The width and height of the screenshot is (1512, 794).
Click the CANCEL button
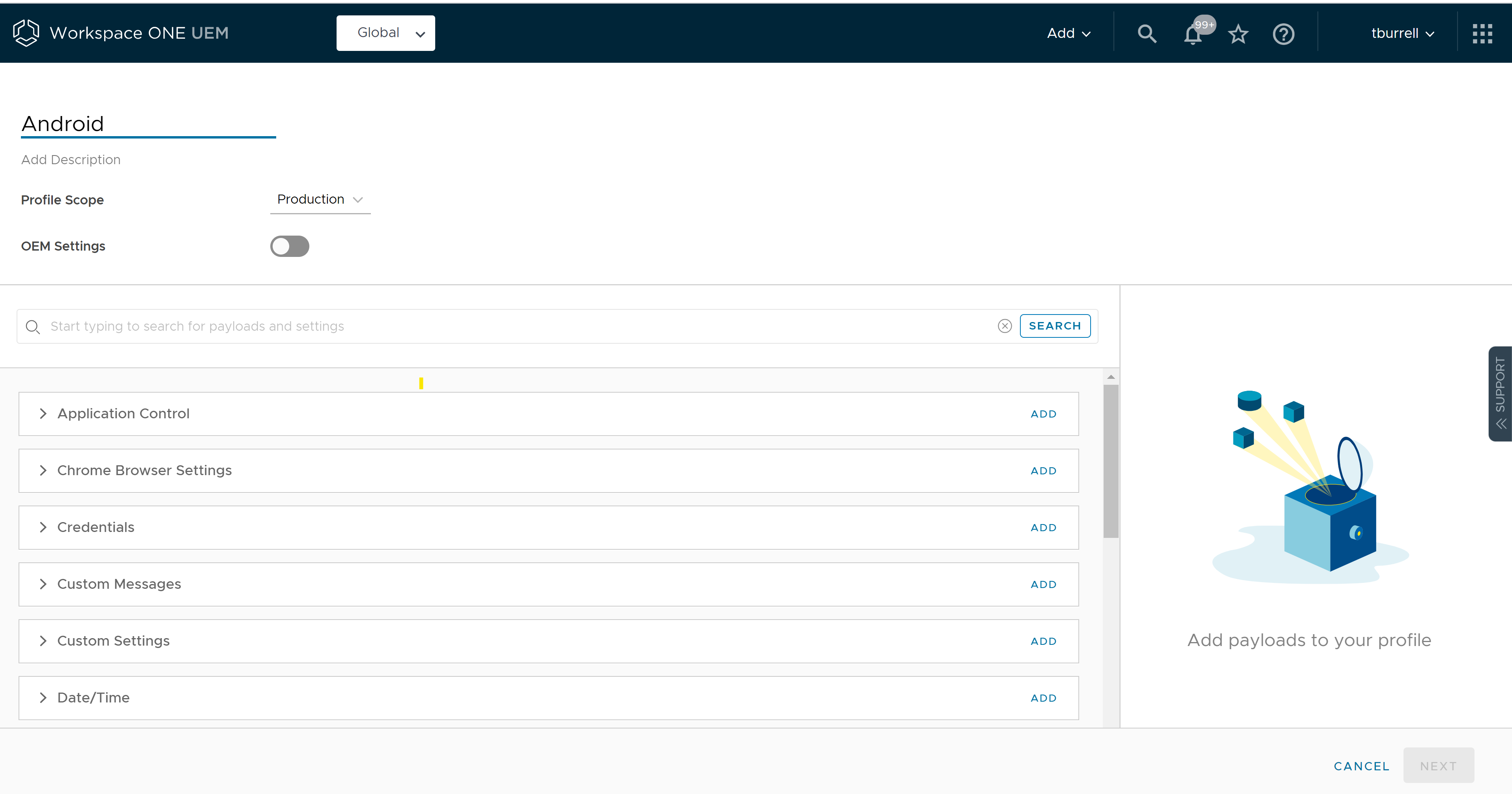(1361, 766)
